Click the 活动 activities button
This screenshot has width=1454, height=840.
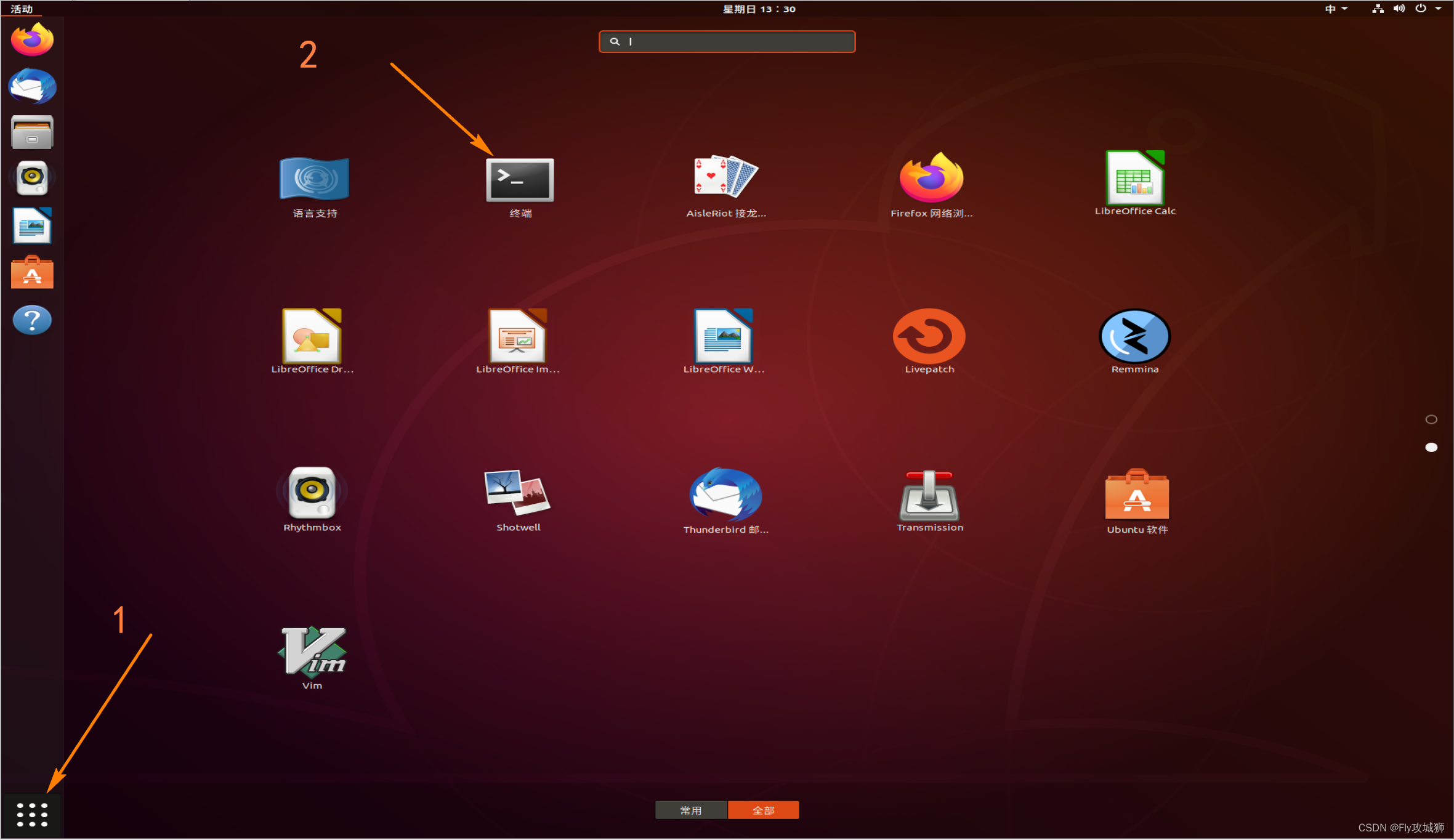tap(22, 9)
